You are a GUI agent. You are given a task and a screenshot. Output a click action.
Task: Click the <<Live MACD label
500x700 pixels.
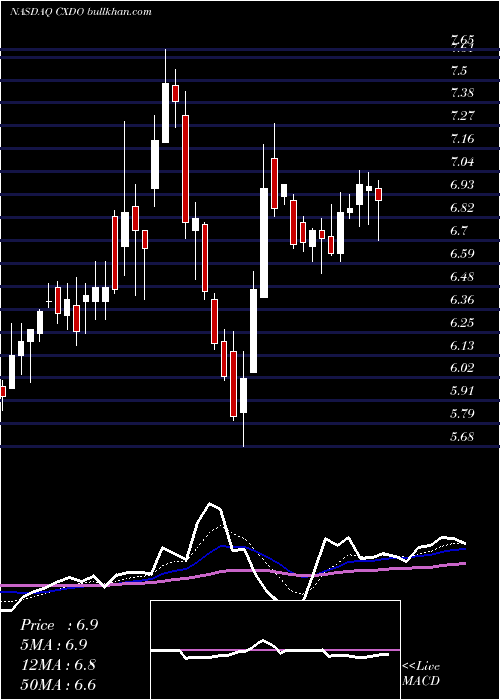421,673
